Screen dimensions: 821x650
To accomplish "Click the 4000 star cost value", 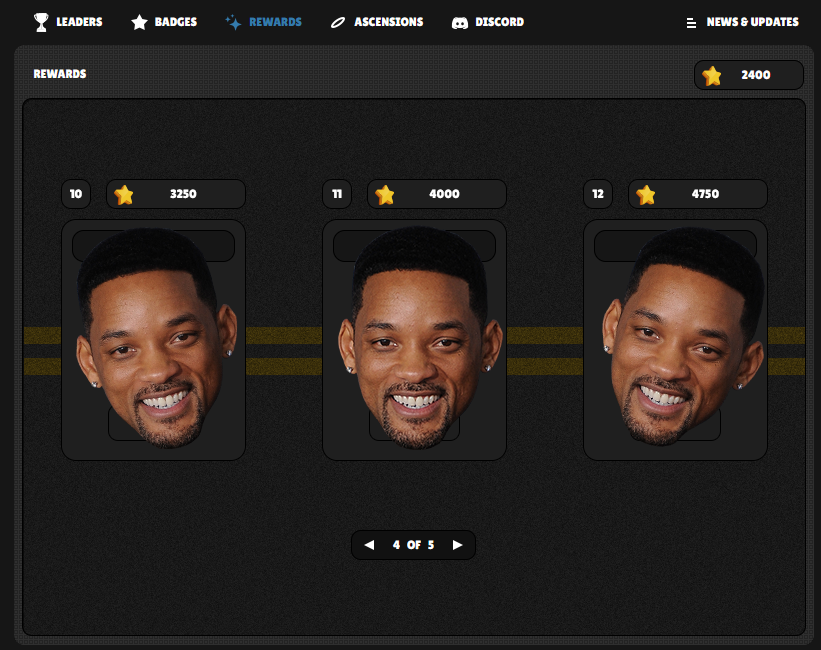I will [444, 194].
